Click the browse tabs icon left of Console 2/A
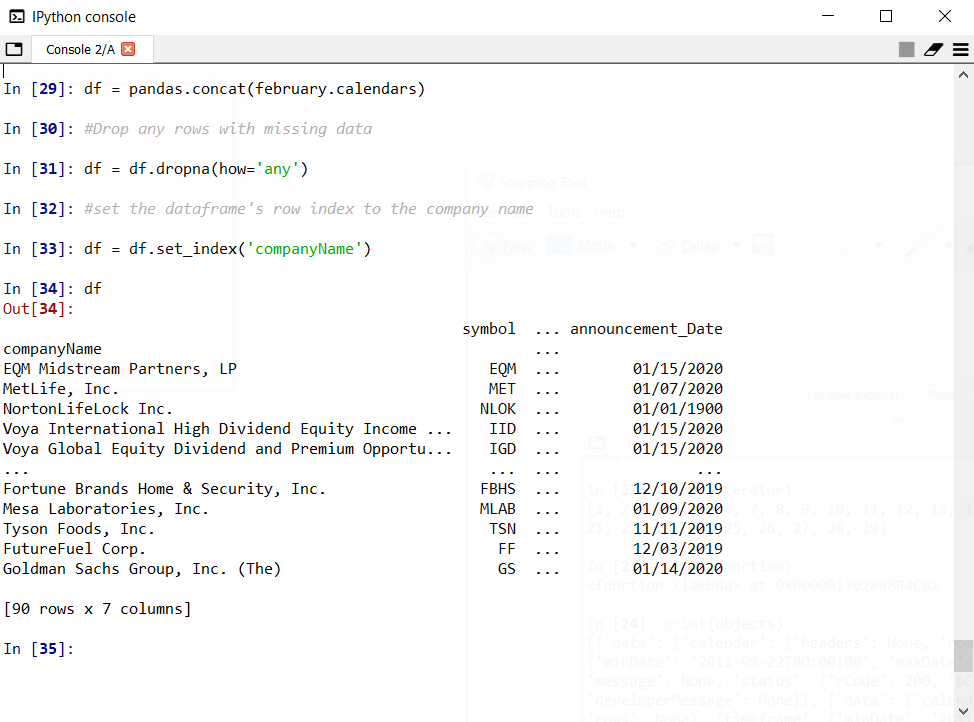974x722 pixels. pos(14,49)
